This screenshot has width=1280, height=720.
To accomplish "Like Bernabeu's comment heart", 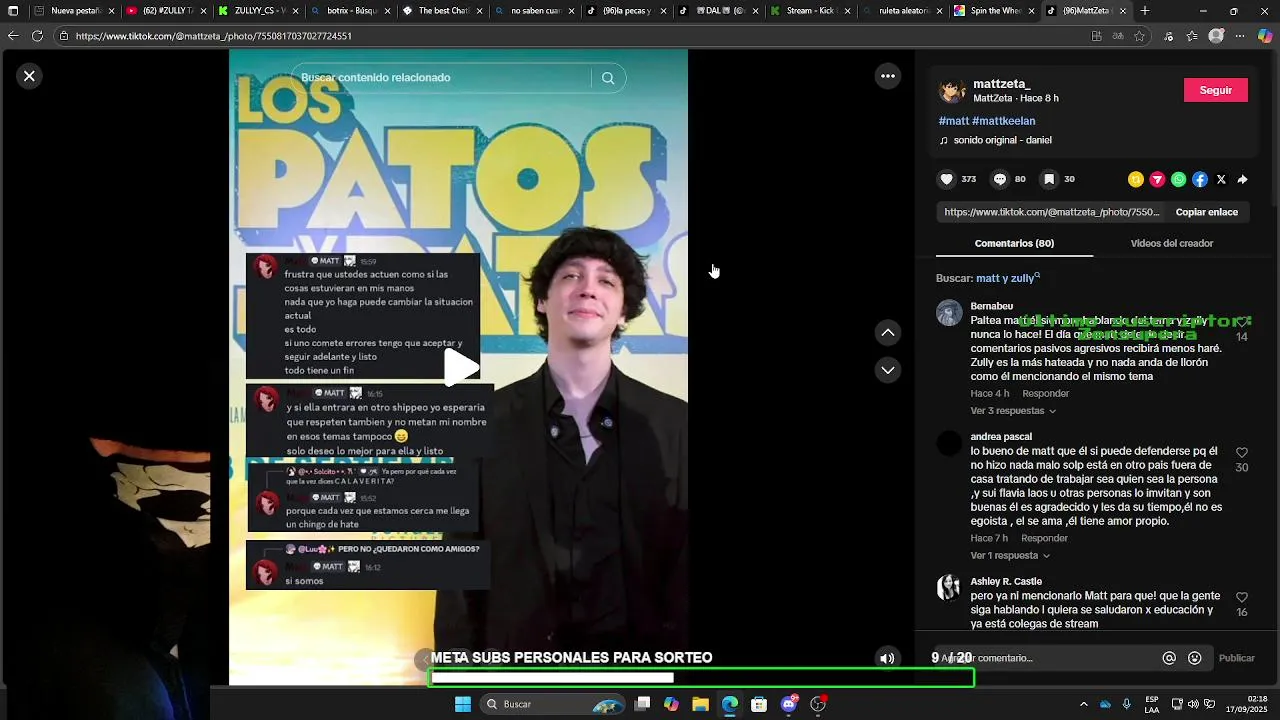I will click(x=1241, y=322).
